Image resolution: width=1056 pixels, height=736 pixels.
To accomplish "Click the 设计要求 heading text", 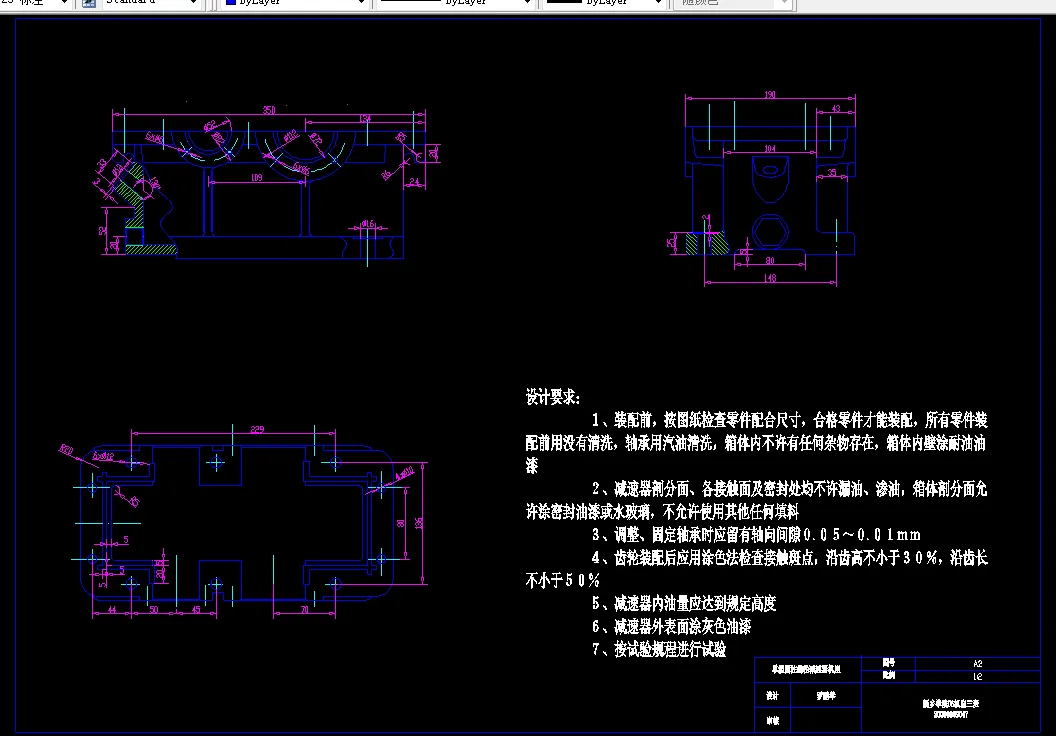I will pos(553,397).
